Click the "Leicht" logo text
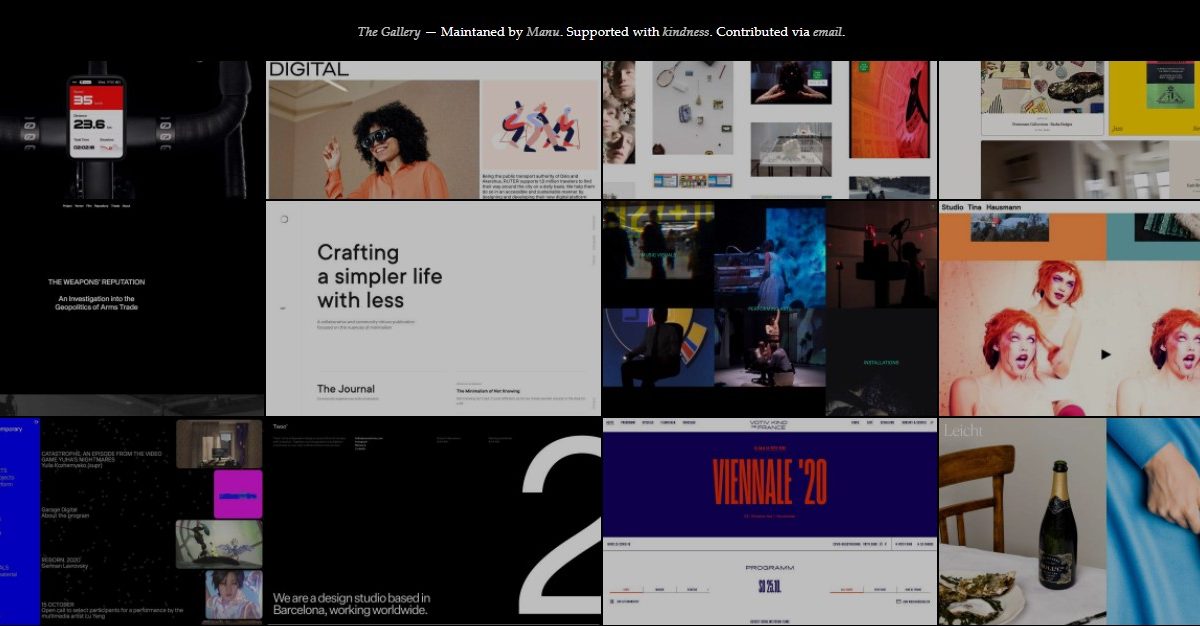1200x626 pixels. tap(963, 430)
